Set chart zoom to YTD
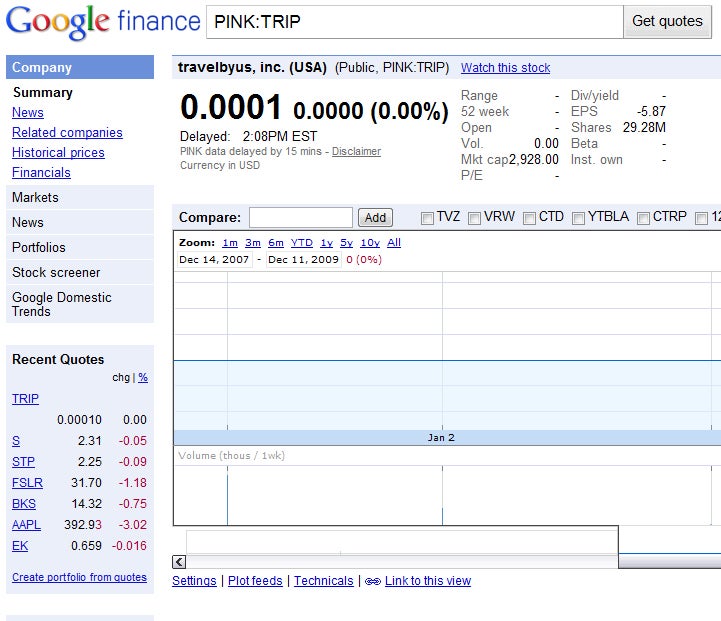Screen dimensions: 721x621 [302, 243]
